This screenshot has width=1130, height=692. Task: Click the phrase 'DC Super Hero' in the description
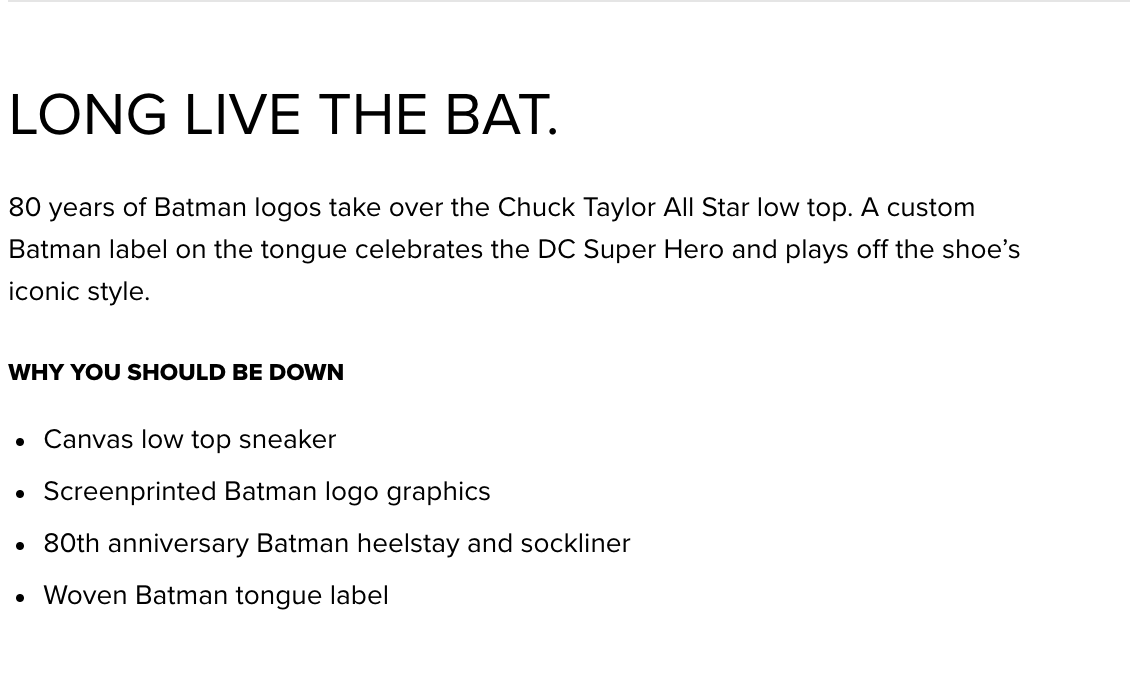tap(631, 249)
